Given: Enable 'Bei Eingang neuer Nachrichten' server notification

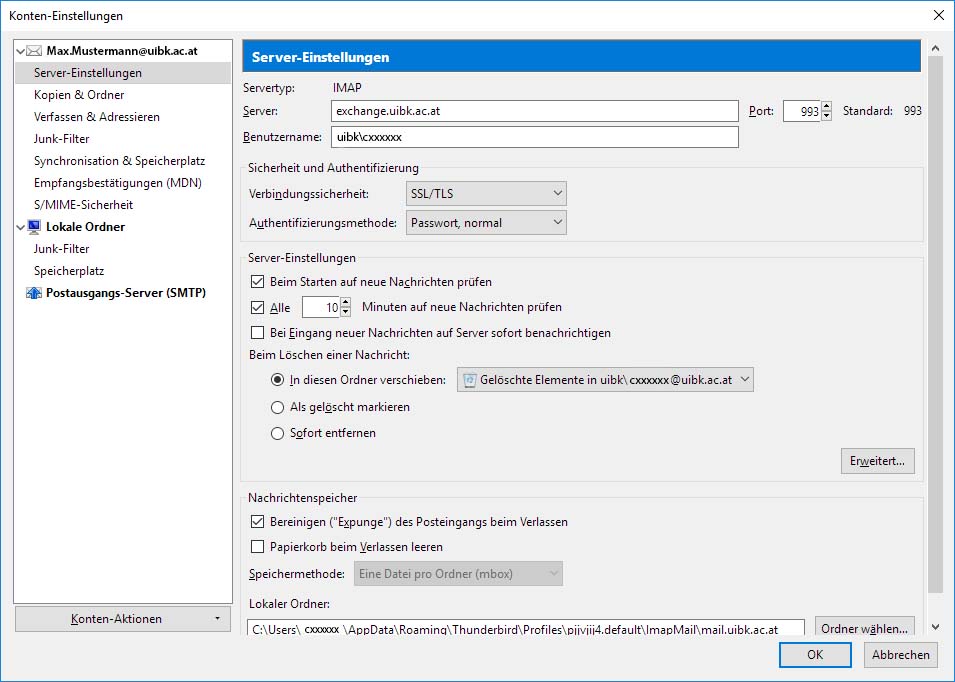Looking at the screenshot, I should [258, 332].
